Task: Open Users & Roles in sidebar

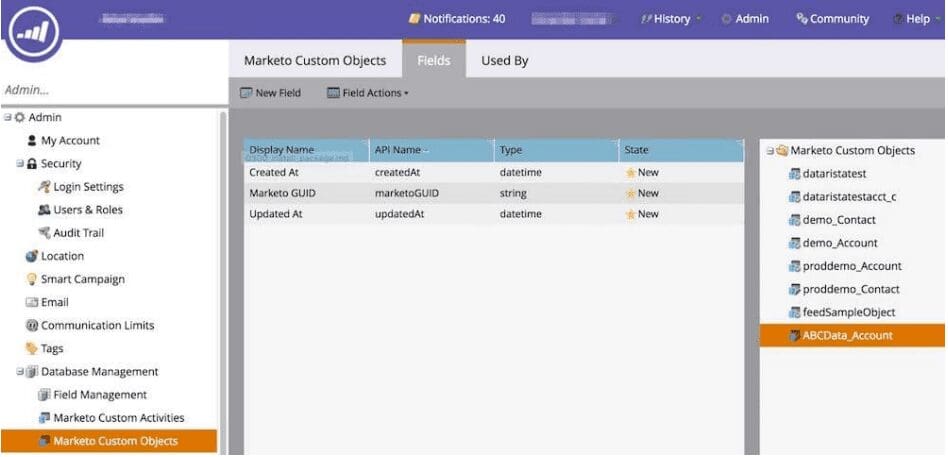Action: (x=88, y=210)
